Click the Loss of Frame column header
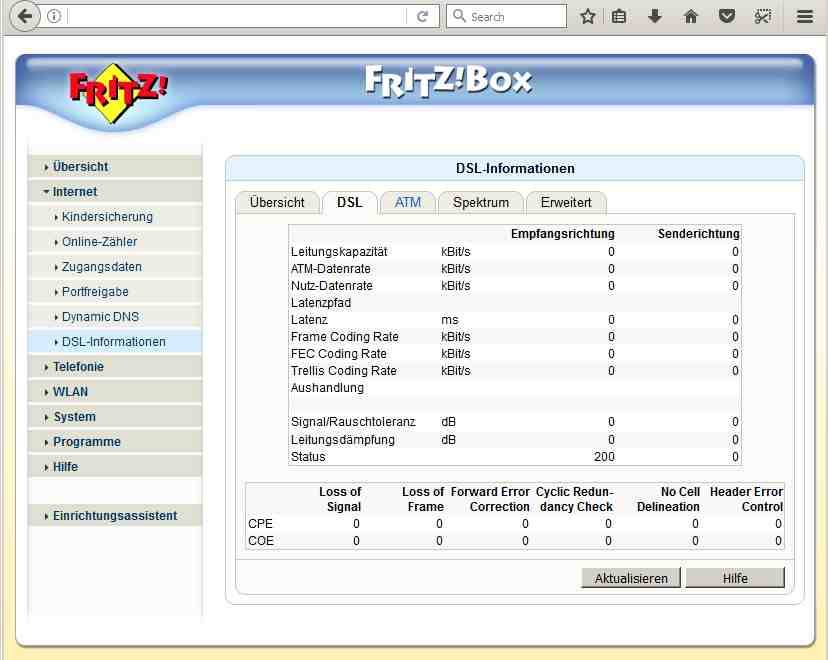 click(423, 499)
